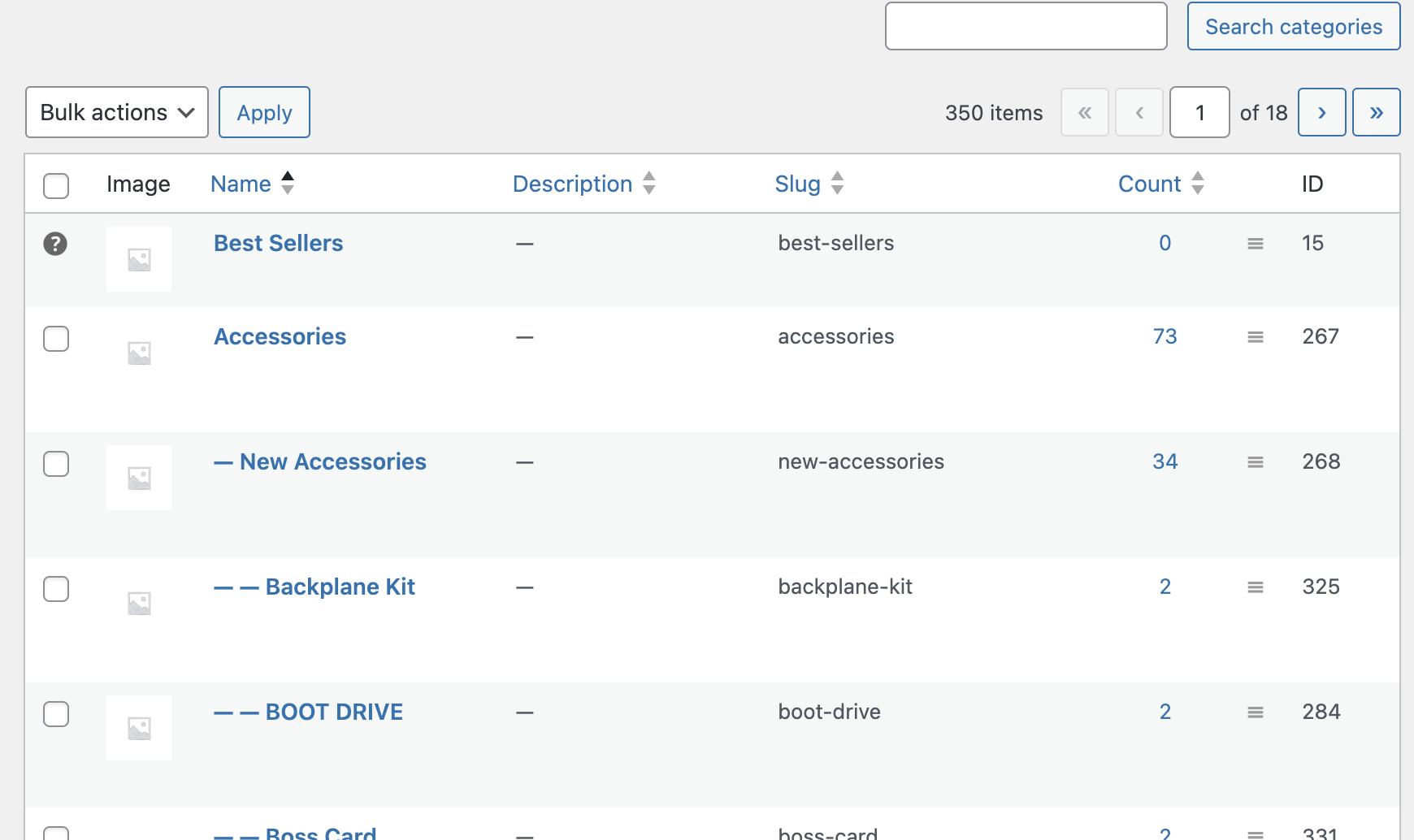Click the '350 items' count text
The width and height of the screenshot is (1414, 840).
click(x=994, y=113)
